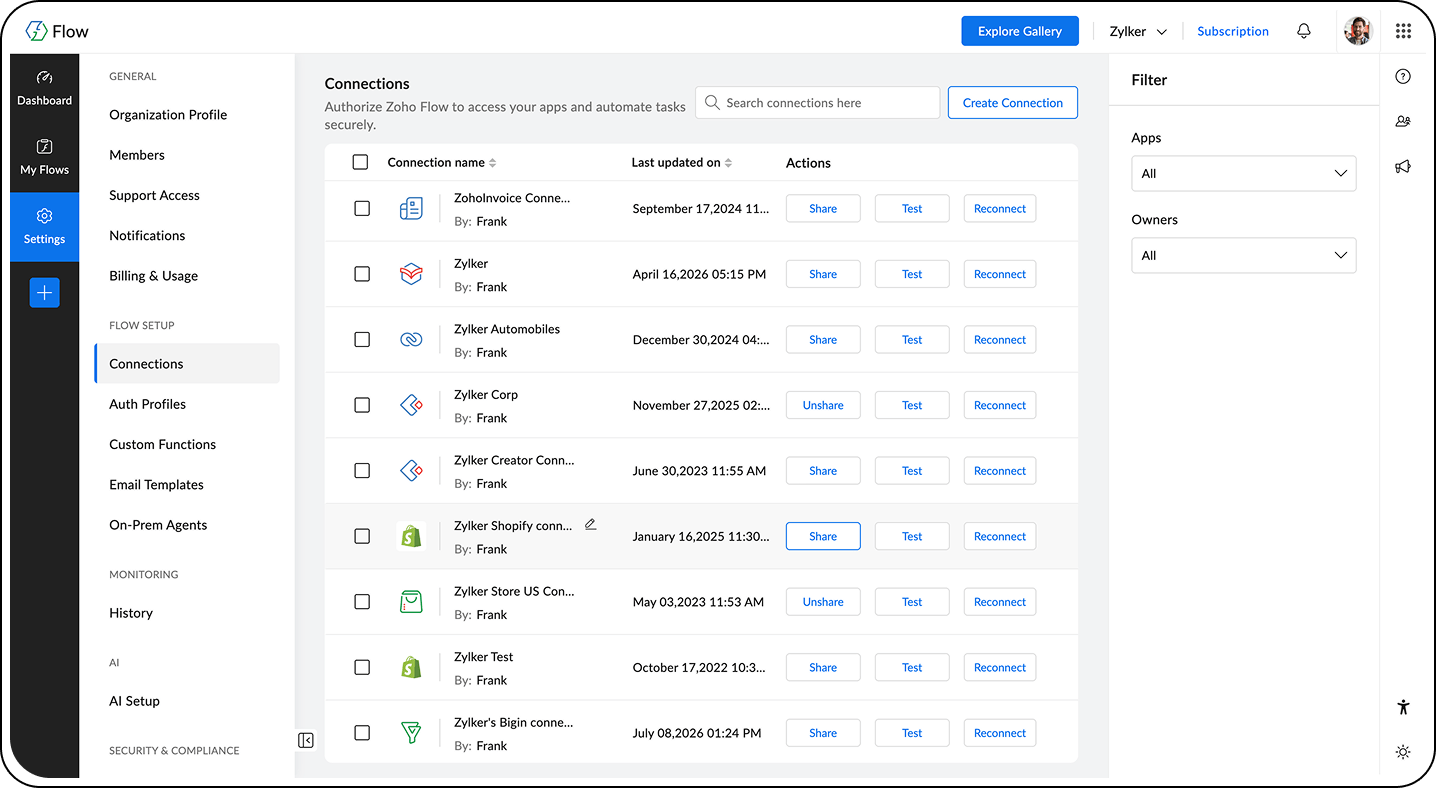Open Billing & Usage
The width and height of the screenshot is (1436, 788).
point(153,276)
